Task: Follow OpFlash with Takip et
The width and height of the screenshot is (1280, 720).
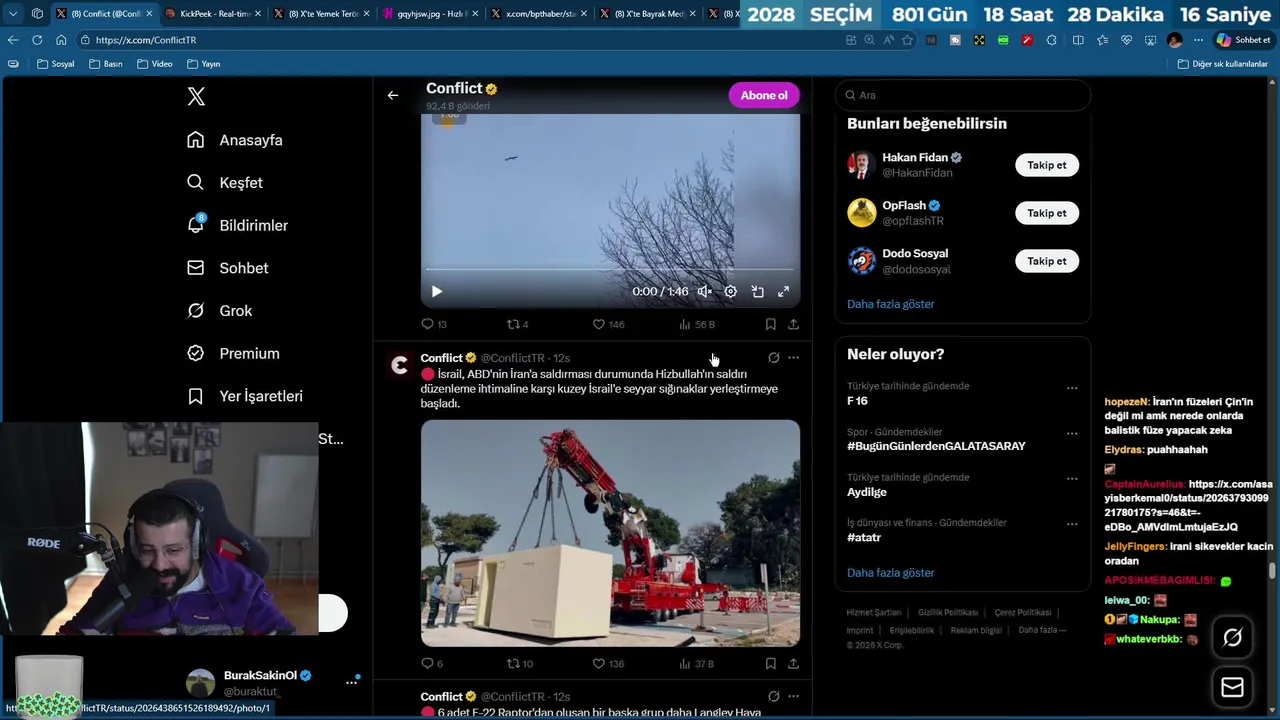Action: point(1047,213)
